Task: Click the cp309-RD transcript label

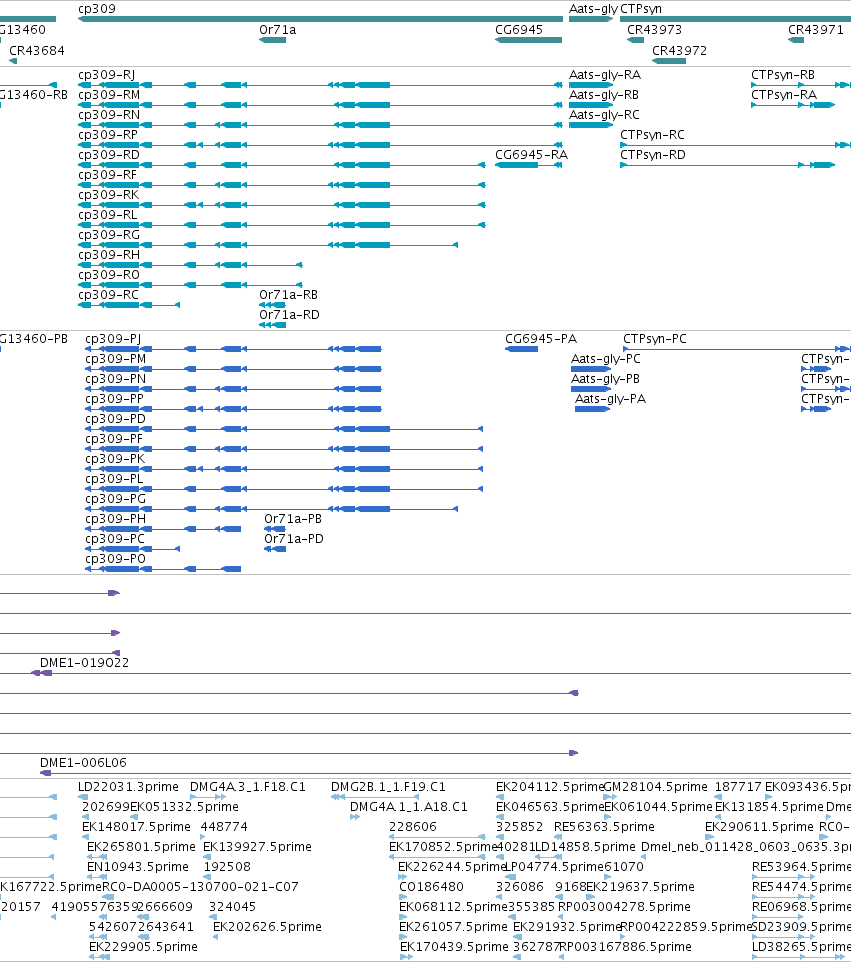Action: coord(109,155)
